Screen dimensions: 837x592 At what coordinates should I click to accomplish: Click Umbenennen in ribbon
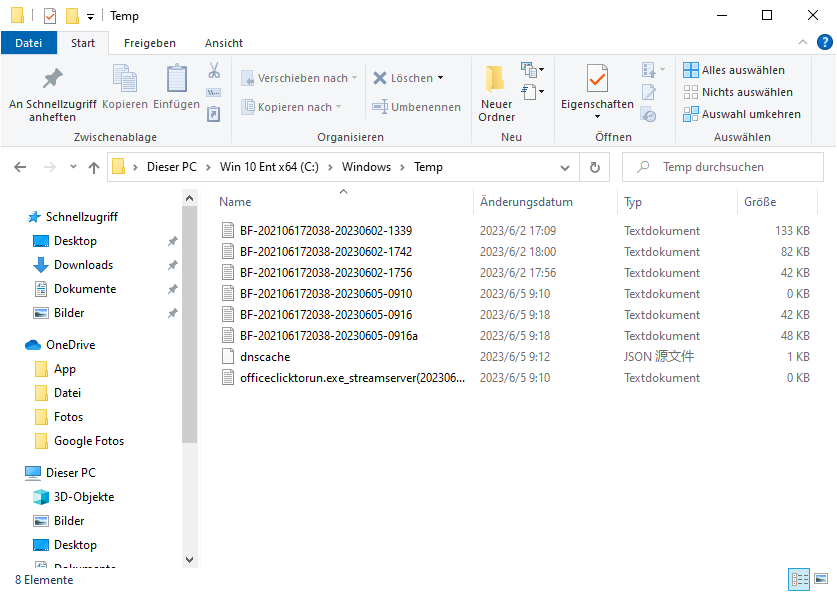coord(416,107)
